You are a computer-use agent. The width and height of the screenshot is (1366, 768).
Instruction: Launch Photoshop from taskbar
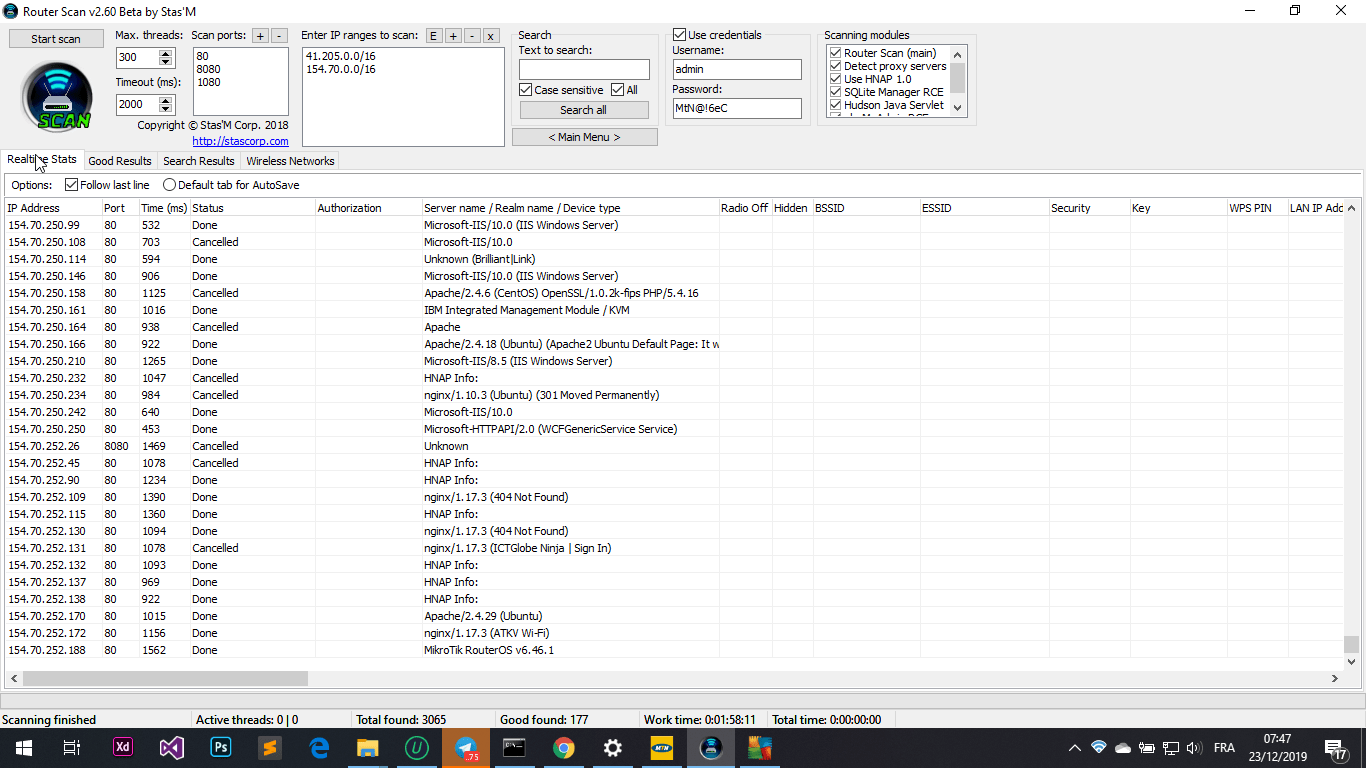coord(220,748)
